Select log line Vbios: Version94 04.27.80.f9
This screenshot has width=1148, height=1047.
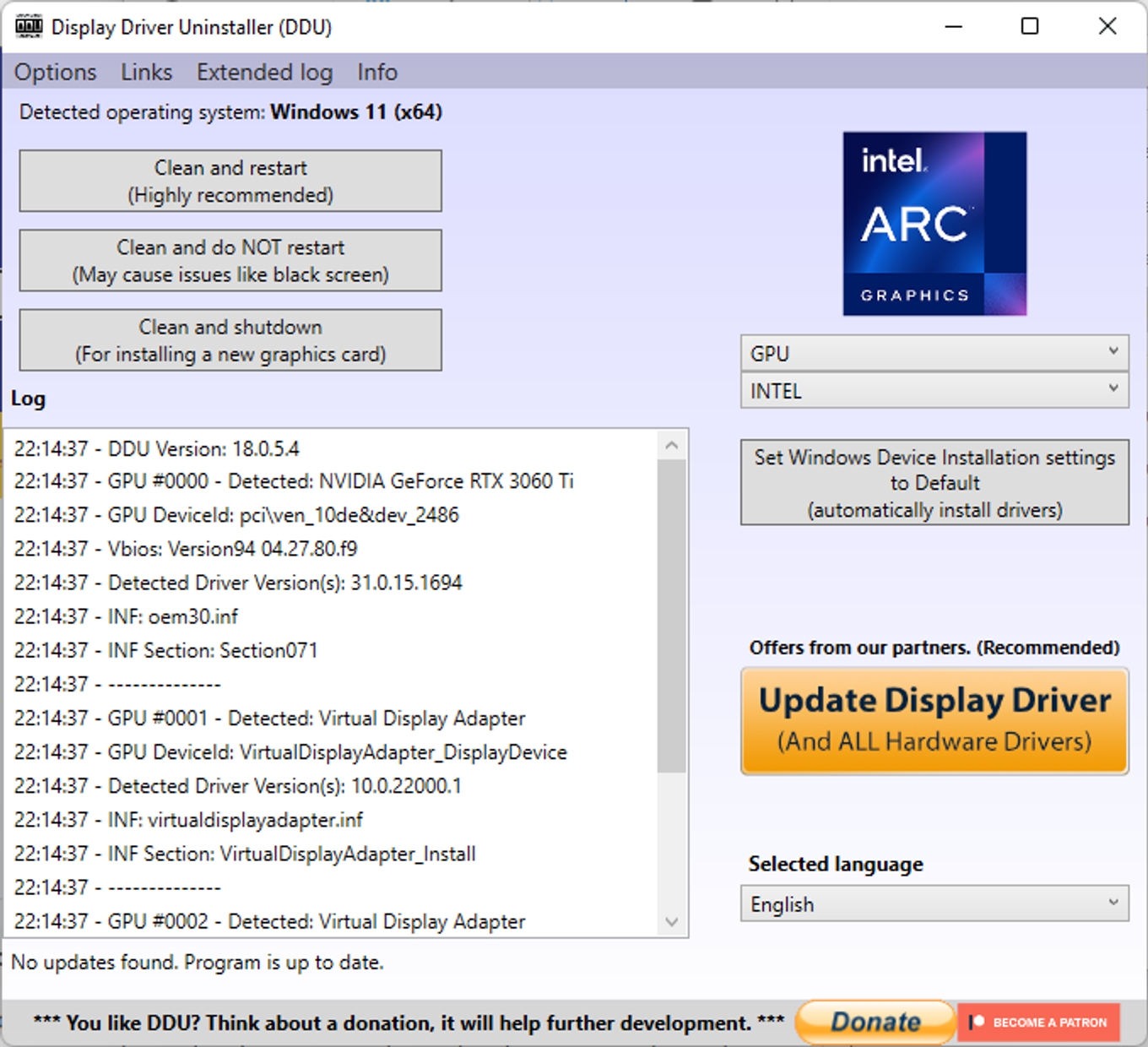coord(186,549)
